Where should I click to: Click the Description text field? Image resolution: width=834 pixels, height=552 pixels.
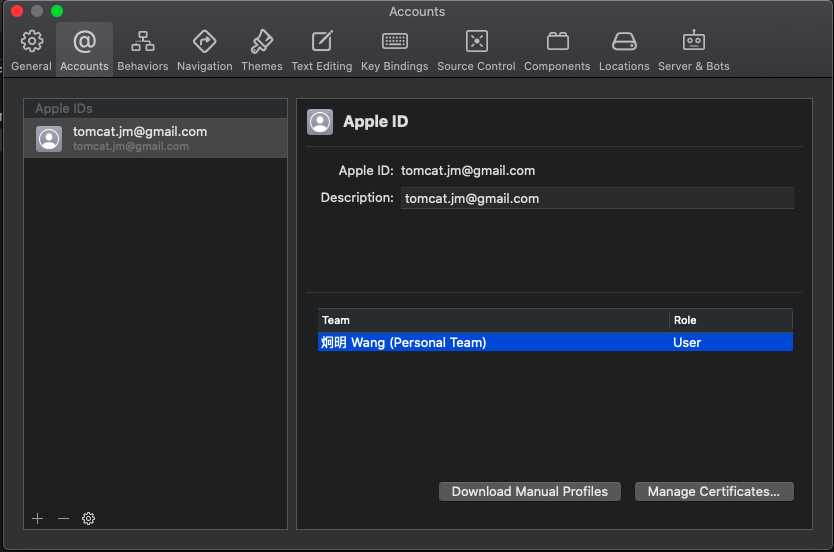597,198
